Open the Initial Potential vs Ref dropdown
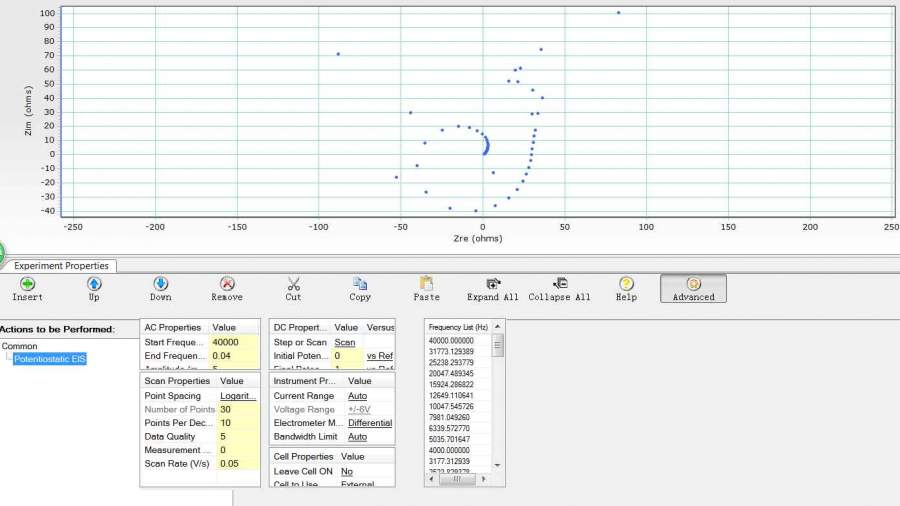 [379, 356]
